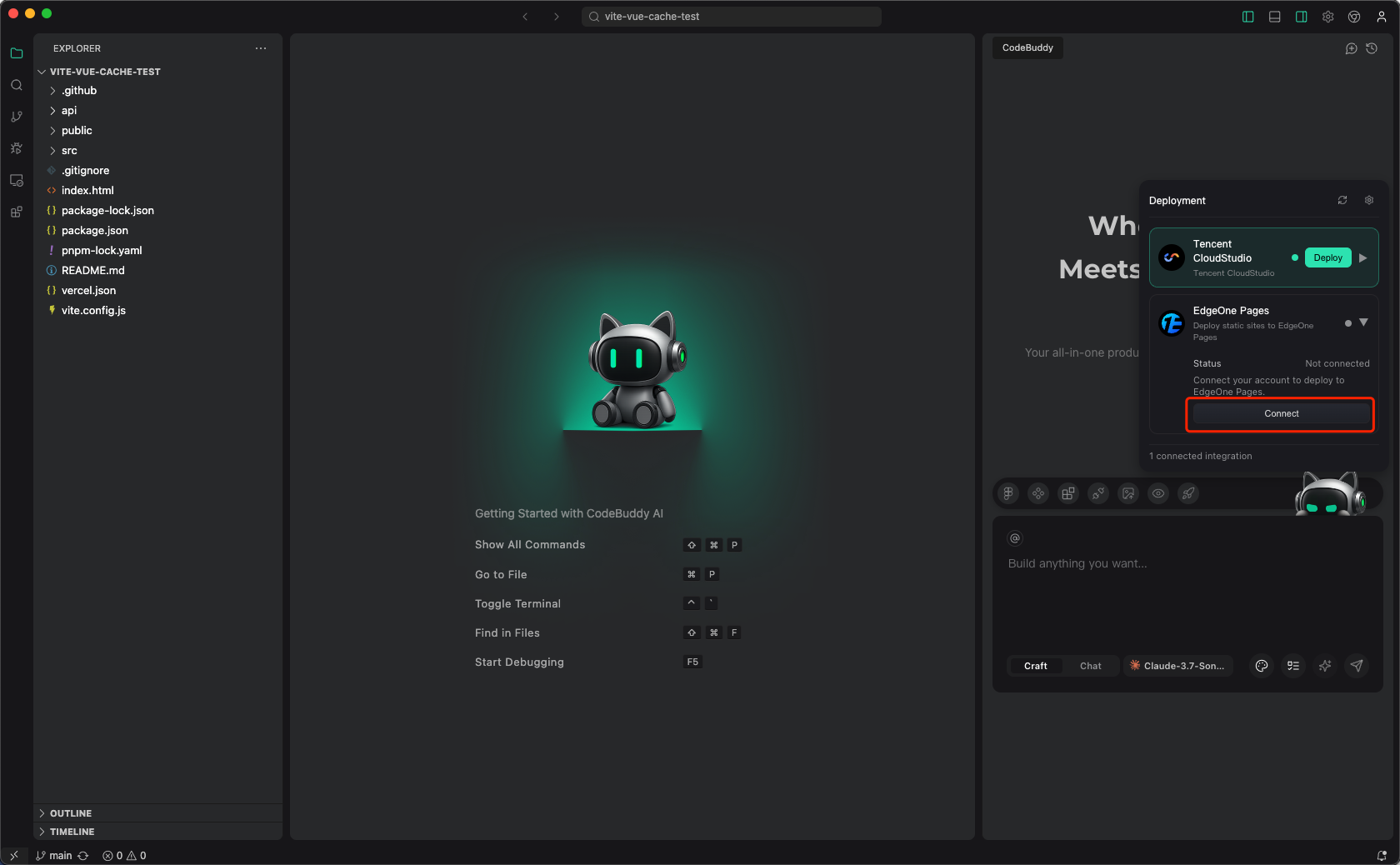
Task: Refresh the Deployment integrations list
Action: (1342, 201)
